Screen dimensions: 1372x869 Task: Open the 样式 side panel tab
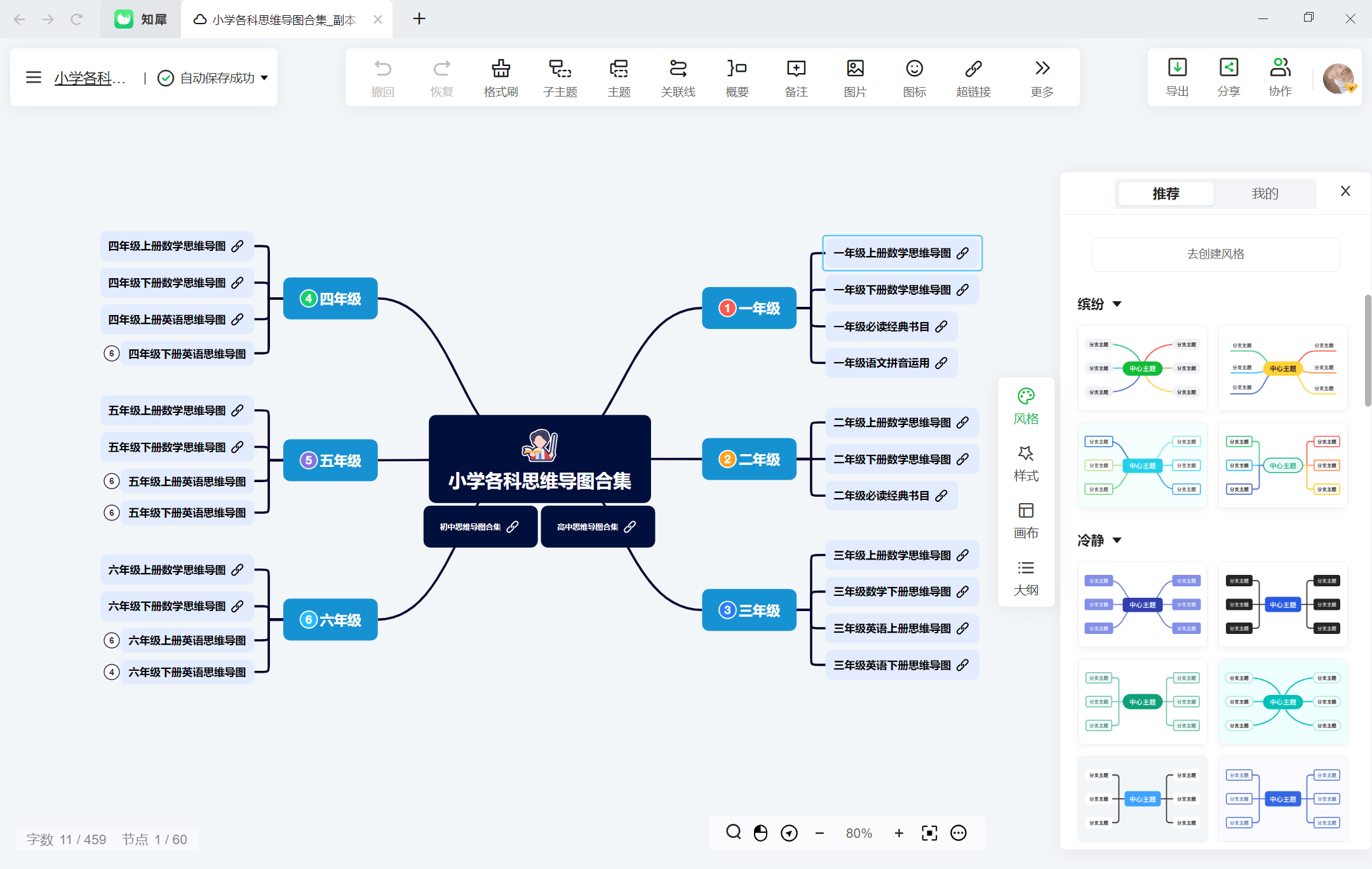1026,464
